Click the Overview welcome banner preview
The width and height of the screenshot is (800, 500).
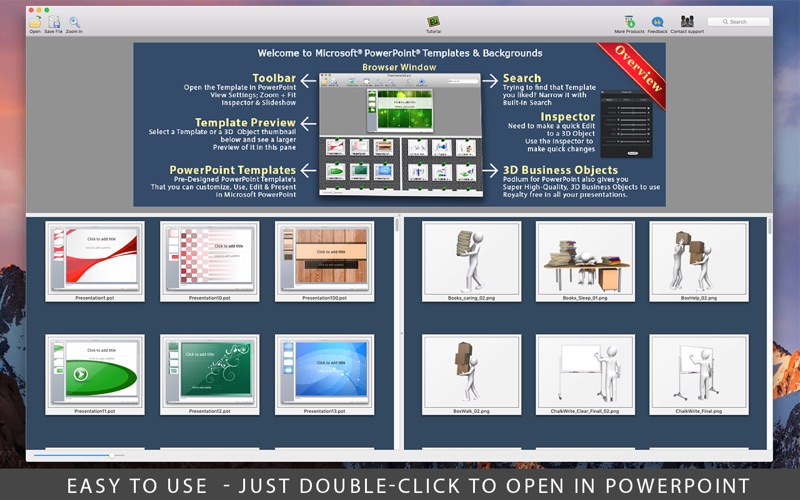coord(399,124)
